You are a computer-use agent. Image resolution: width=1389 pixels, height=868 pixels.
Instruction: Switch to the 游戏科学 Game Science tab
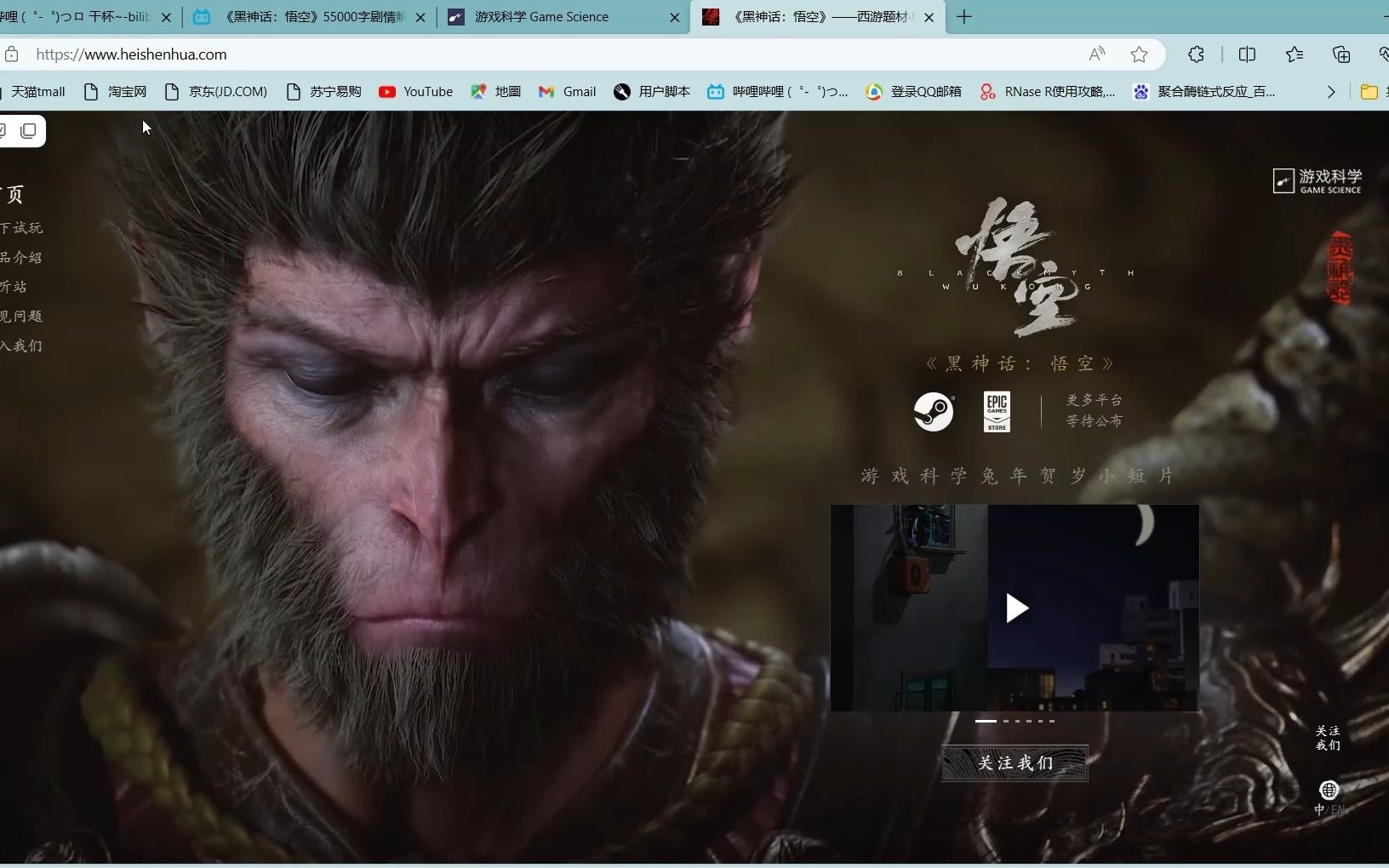(x=562, y=17)
